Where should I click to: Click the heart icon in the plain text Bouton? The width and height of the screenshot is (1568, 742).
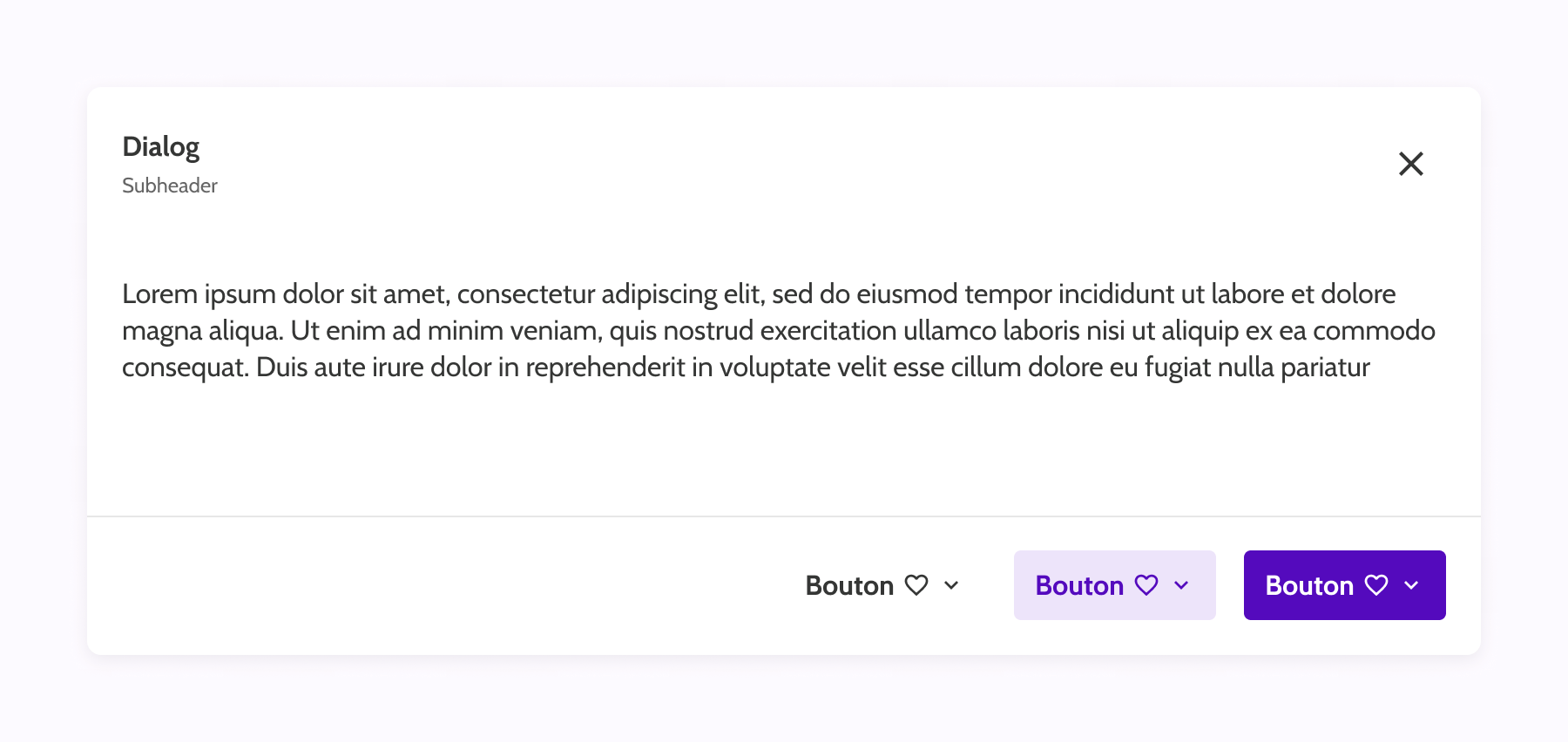pos(916,585)
